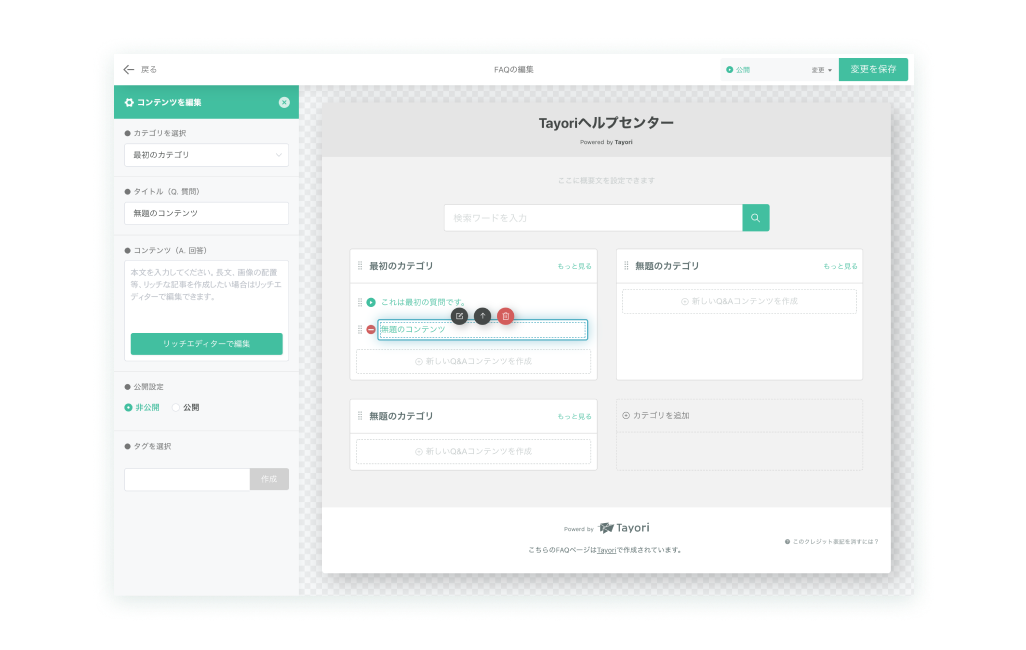Click the edit pencil icon above 無題のコンテンツ
The height and width of the screenshot is (650, 1026).
[x=459, y=316]
